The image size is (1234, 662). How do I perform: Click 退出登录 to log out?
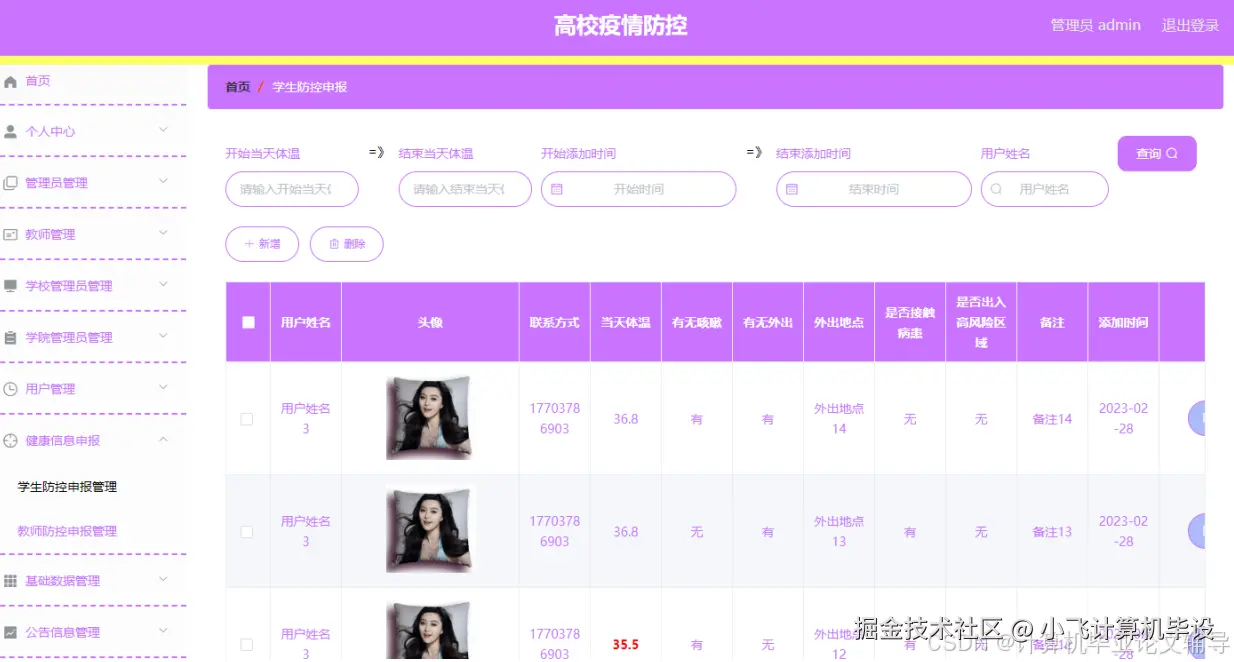click(1190, 26)
